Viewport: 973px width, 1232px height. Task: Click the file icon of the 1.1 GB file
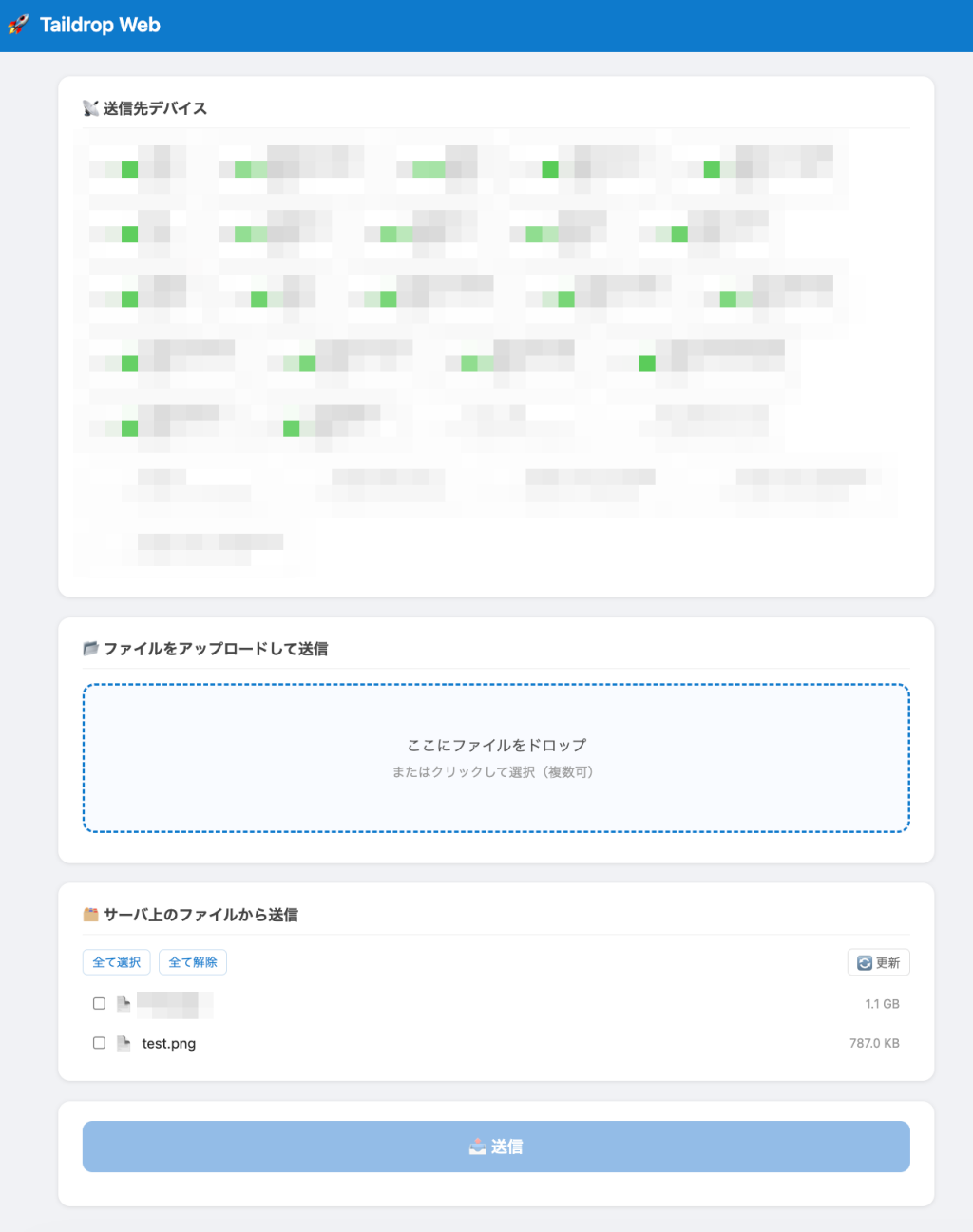tap(124, 1004)
